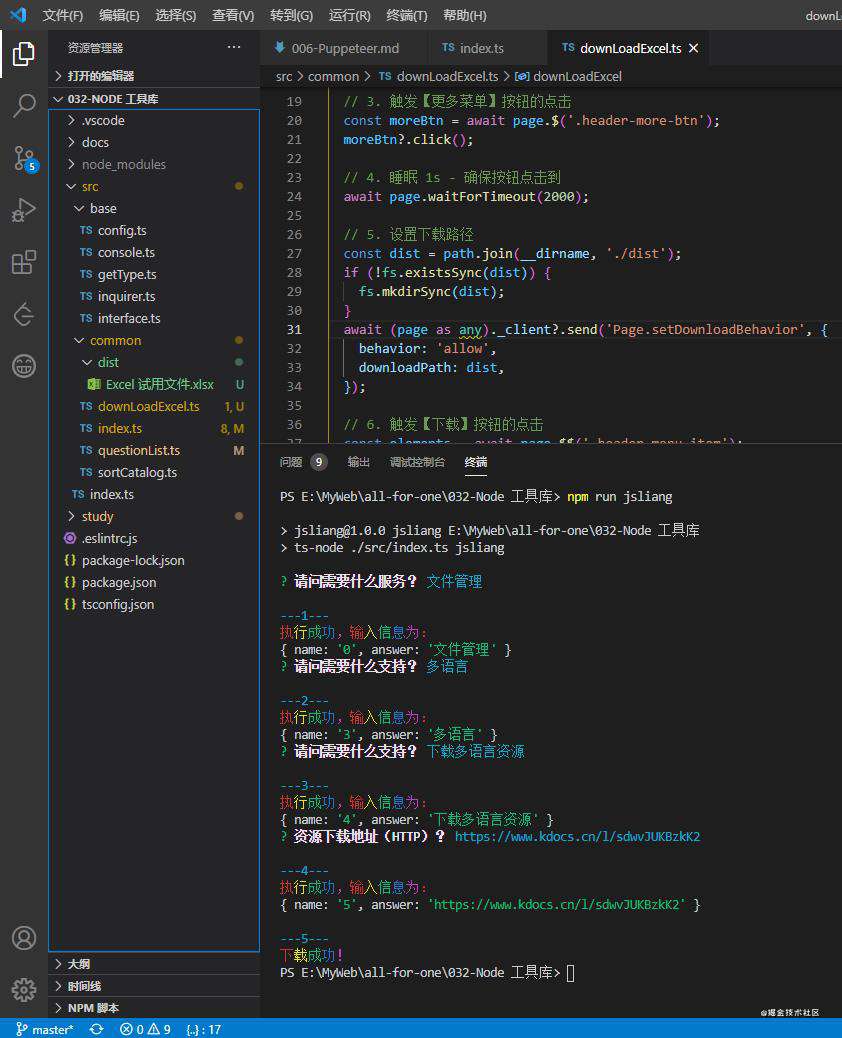
Task: Open the 查看(V) menu
Action: (233, 15)
